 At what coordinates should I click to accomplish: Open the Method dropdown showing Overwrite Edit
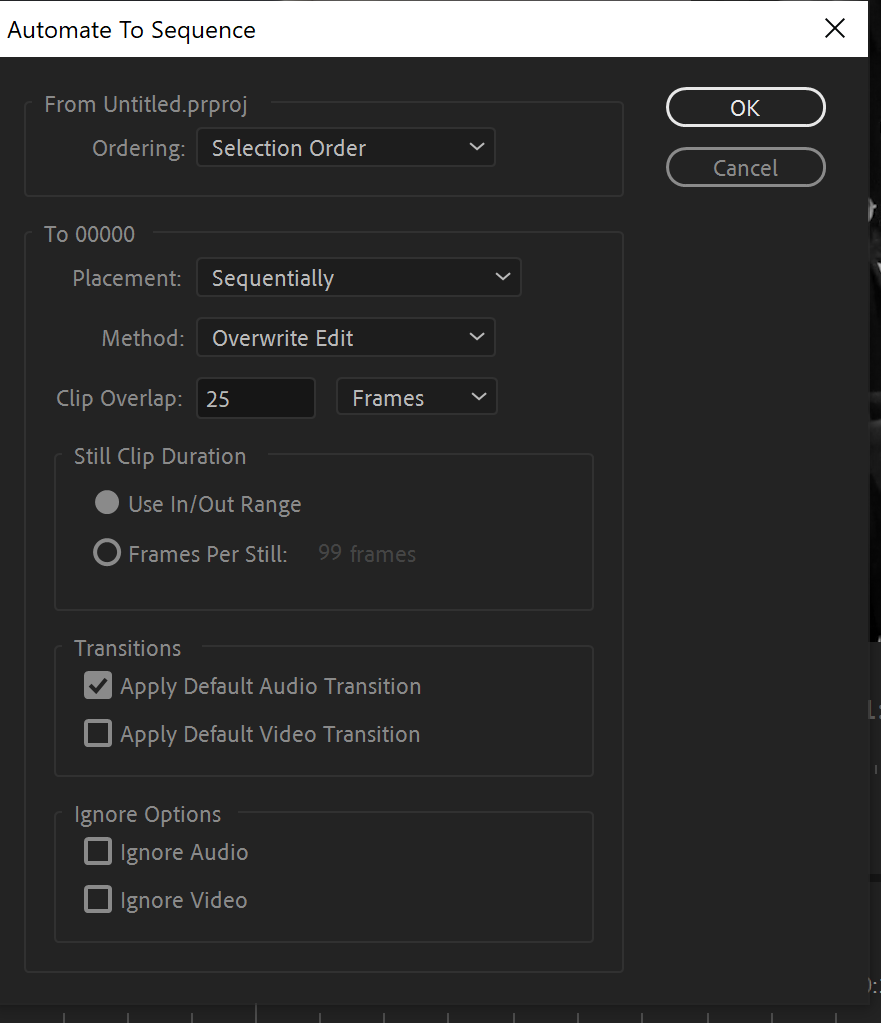point(345,338)
